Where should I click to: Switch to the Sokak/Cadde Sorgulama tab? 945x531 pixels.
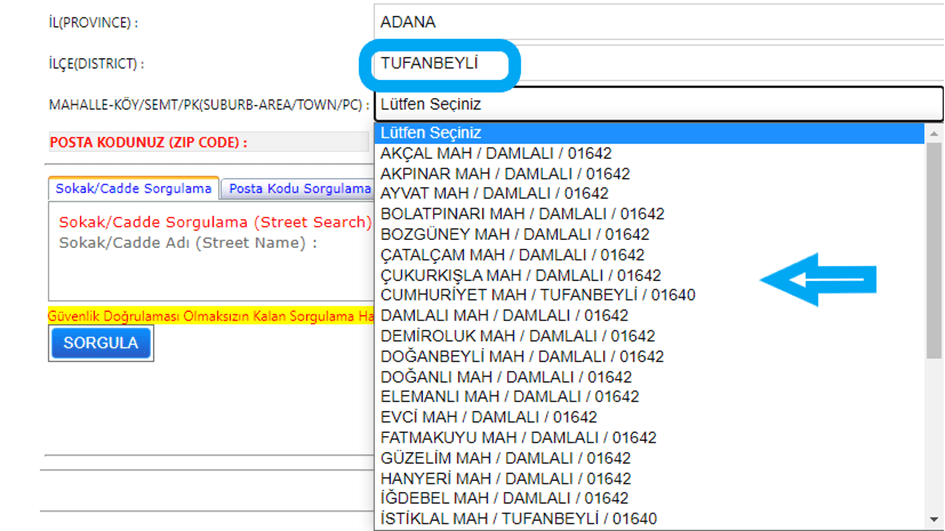[x=133, y=188]
